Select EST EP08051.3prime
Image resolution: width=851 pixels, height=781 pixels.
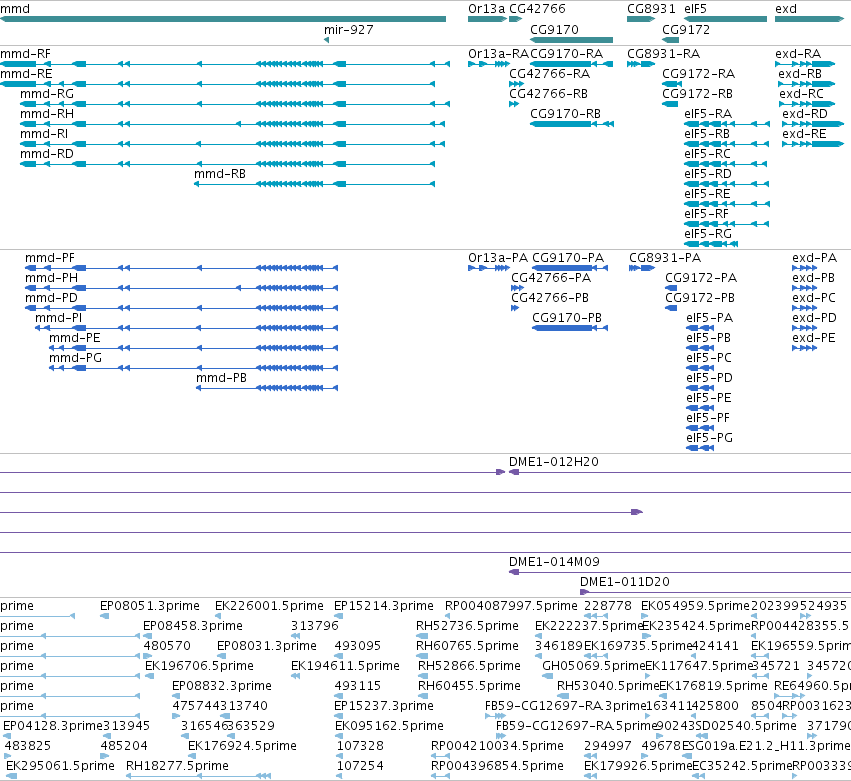(150, 606)
